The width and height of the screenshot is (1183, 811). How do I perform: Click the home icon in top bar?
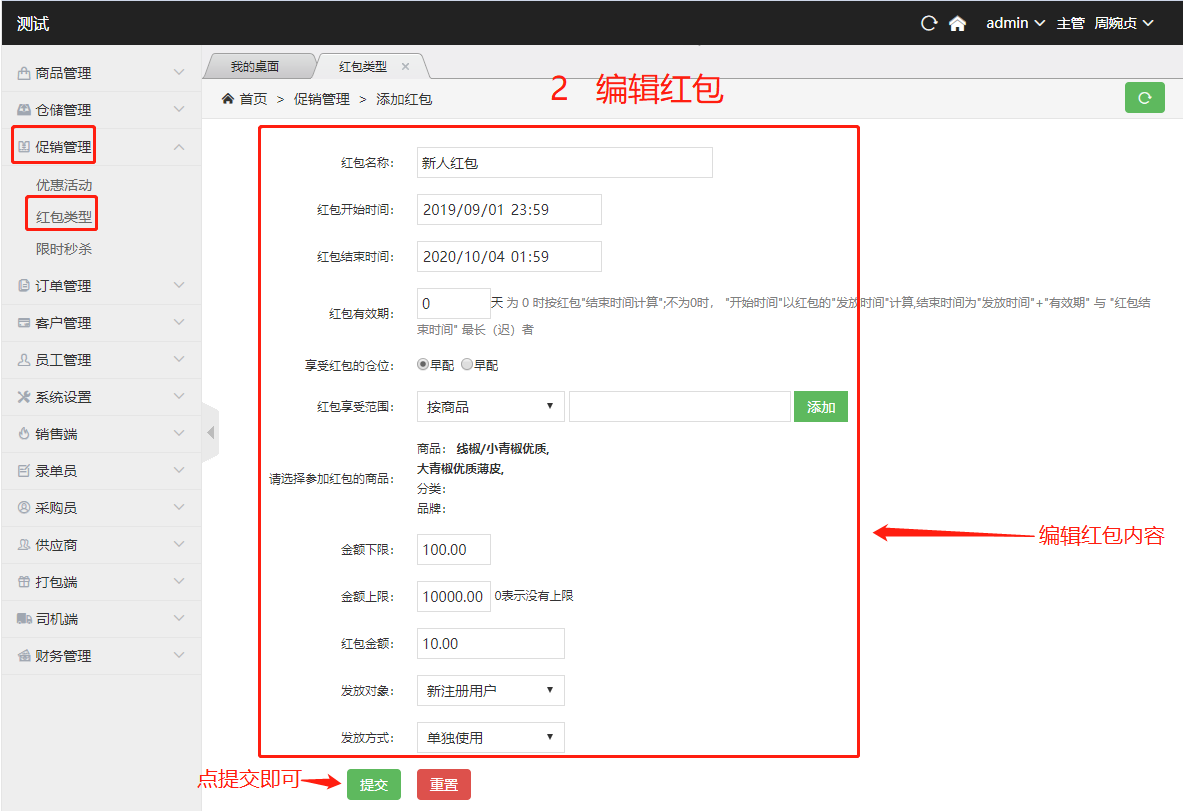click(x=957, y=23)
